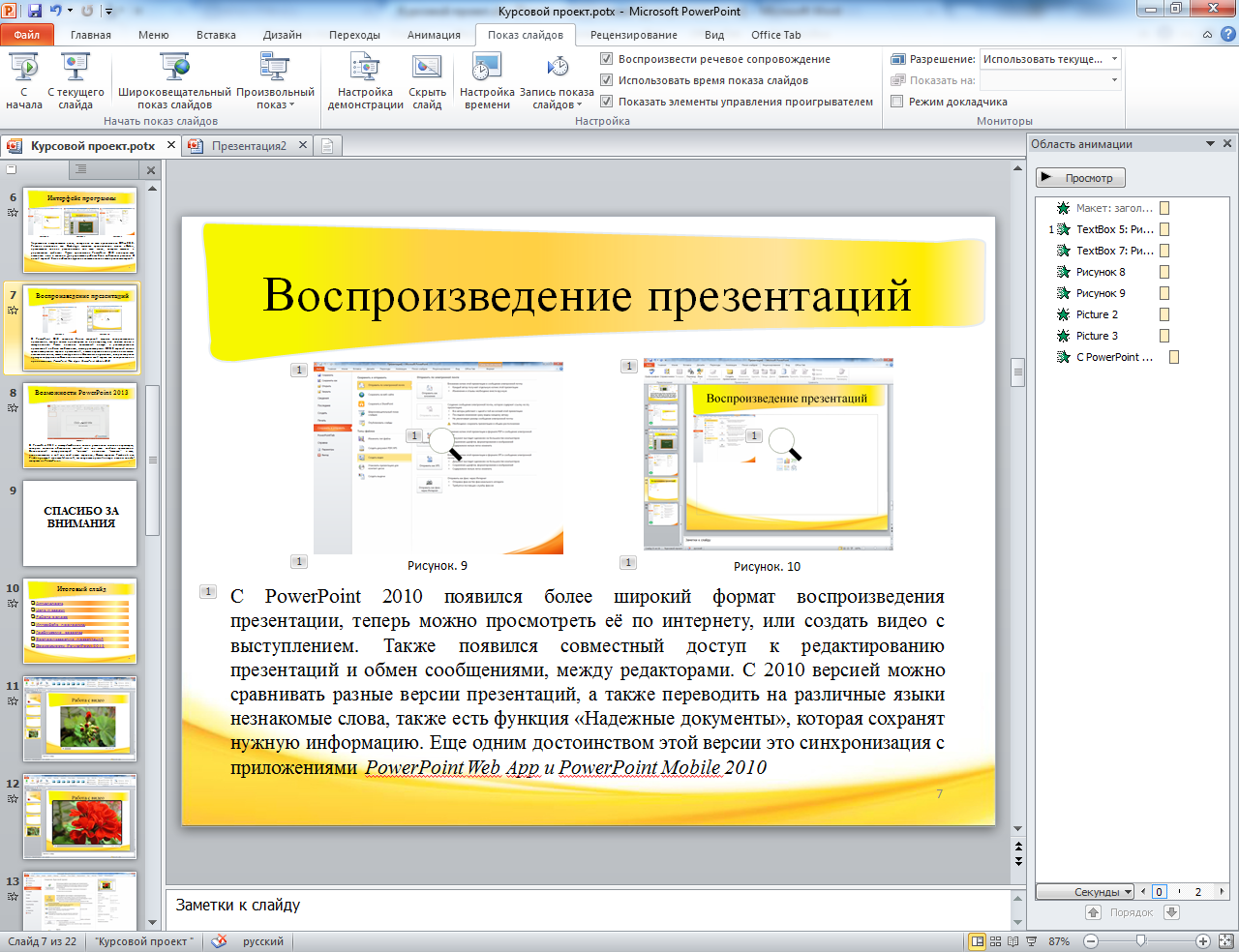Select slide 9 СПАСИБО ЗА ВНИМАНИЯ thumbnail
The height and width of the screenshot is (952, 1239).
pos(80,523)
